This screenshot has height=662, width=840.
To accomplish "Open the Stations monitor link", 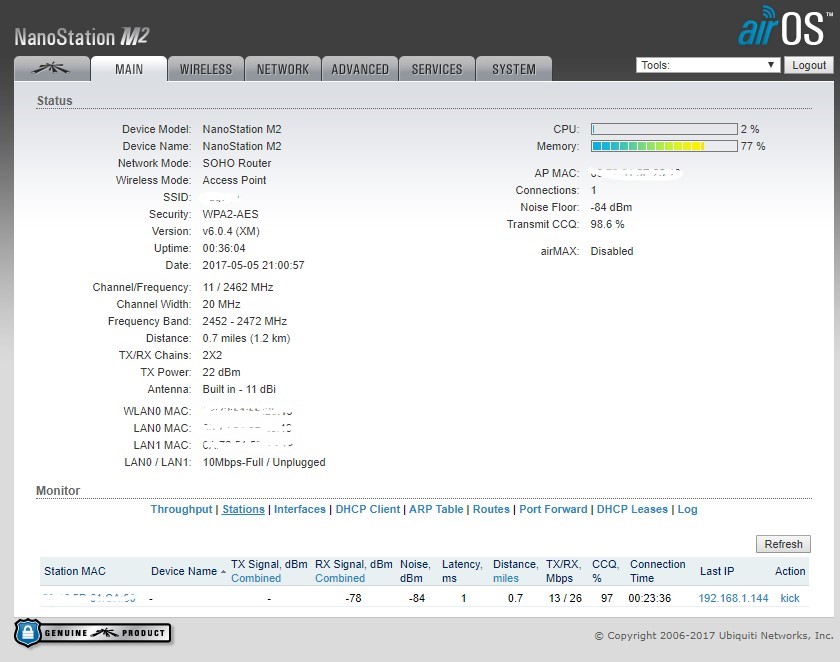I will point(243,509).
